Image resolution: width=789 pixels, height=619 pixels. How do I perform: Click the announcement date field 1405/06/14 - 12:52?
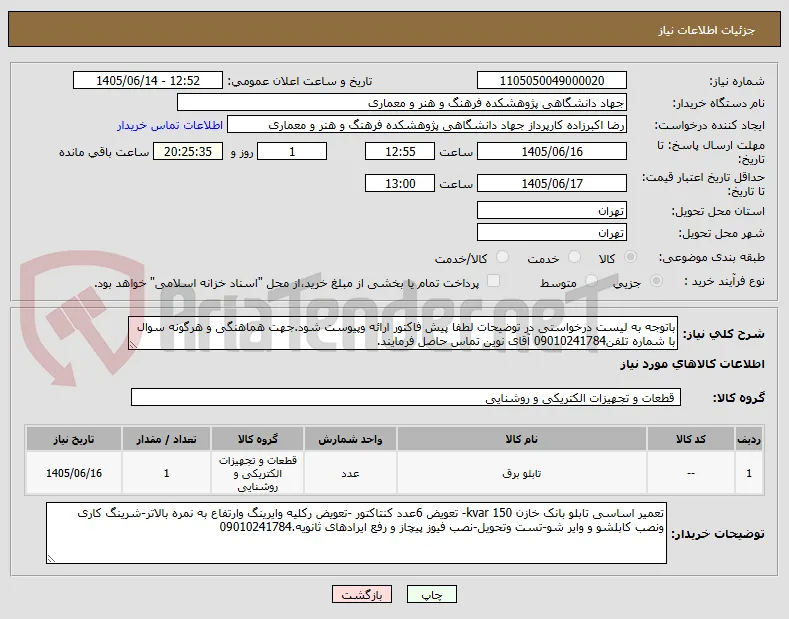click(148, 81)
